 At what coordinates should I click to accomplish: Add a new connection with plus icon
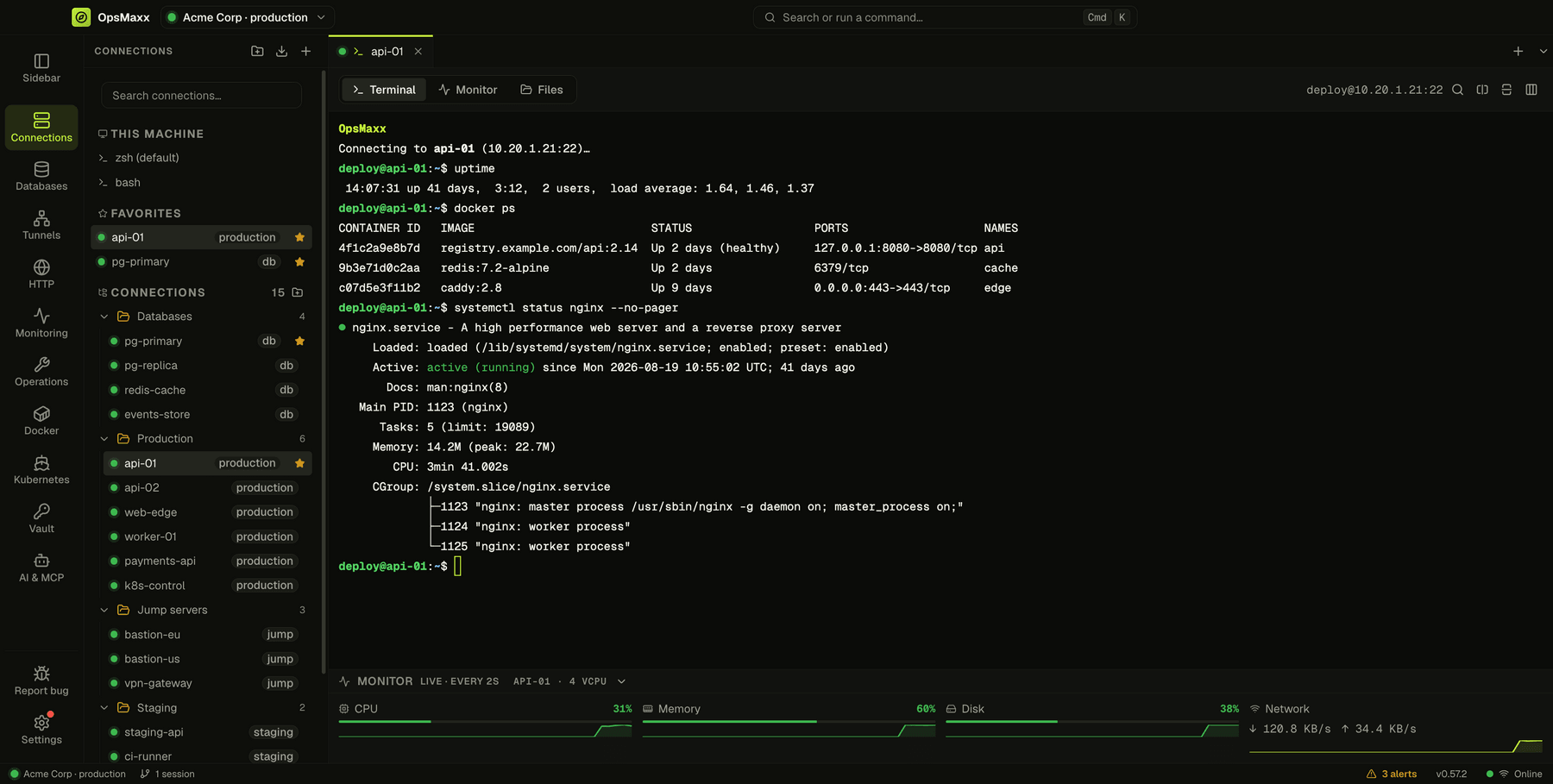tap(305, 51)
